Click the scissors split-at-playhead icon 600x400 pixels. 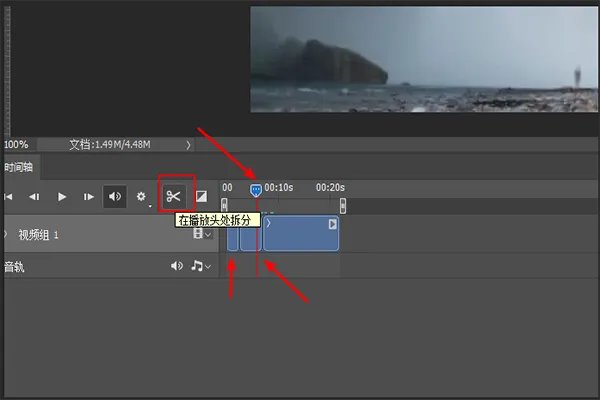point(174,196)
